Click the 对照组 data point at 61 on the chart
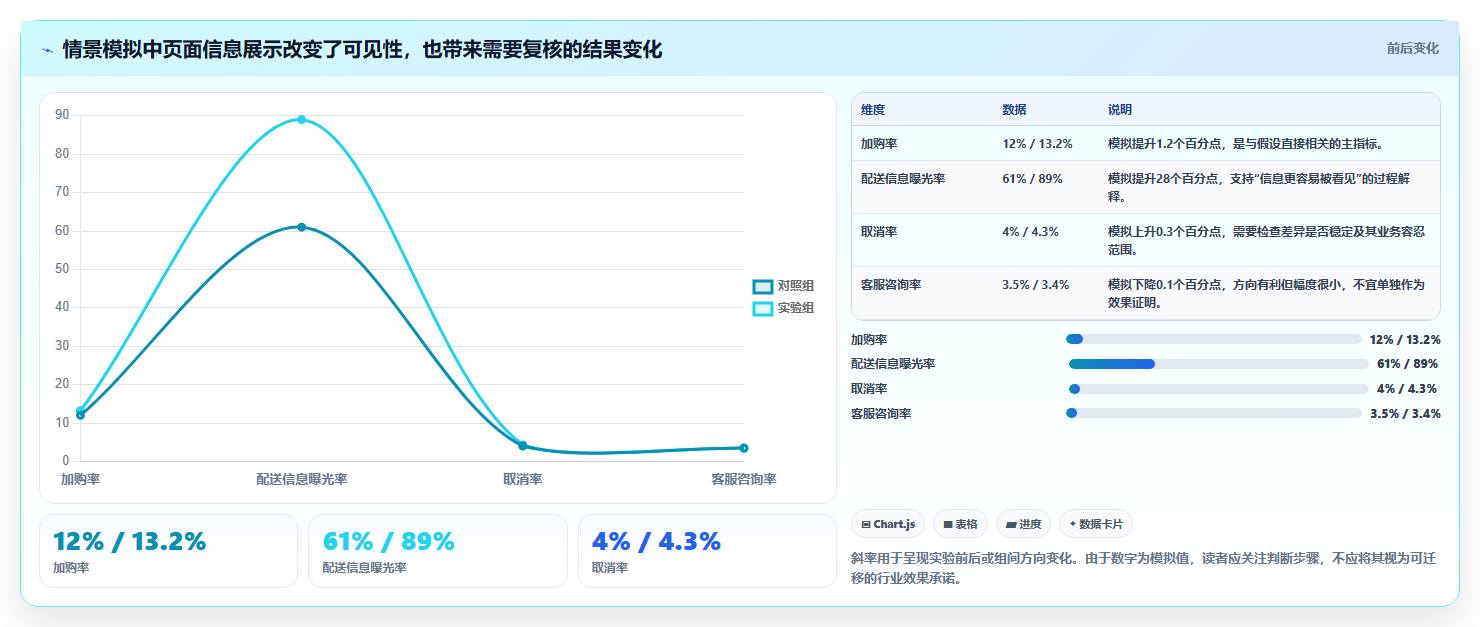The height and width of the screenshot is (627, 1480). tap(301, 227)
